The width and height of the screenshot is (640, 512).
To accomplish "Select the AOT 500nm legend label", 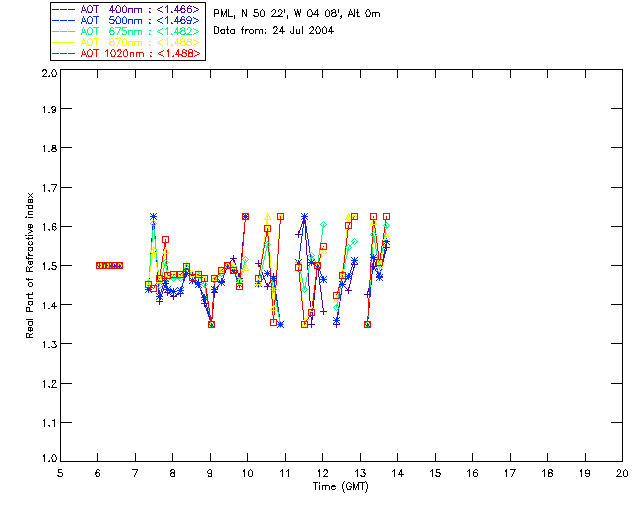I will click(138, 20).
